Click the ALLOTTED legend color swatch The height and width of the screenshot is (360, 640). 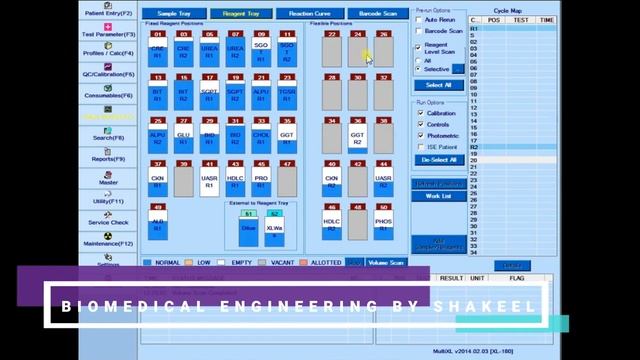pos(303,262)
